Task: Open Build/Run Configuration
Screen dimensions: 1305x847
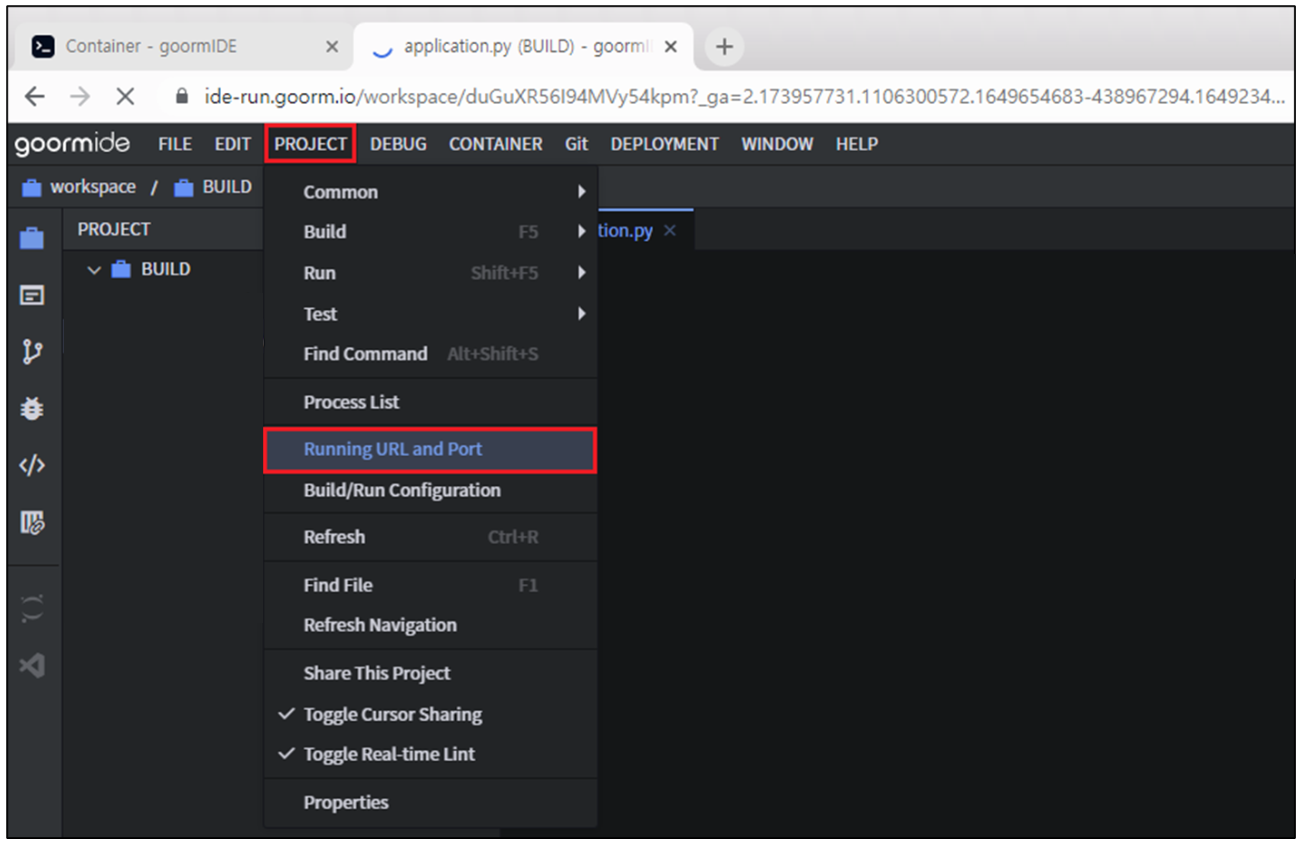Action: click(430, 490)
